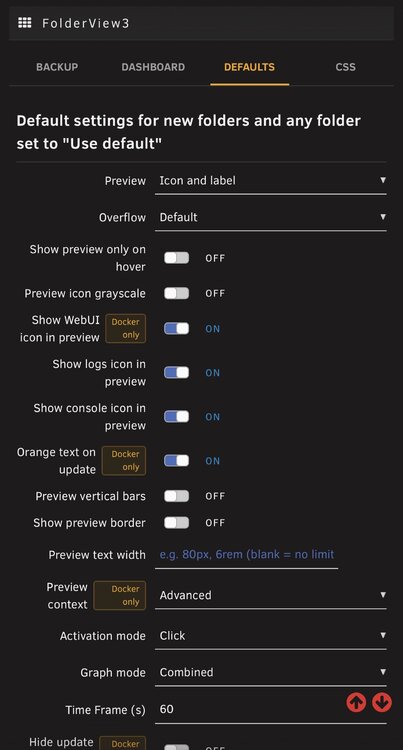Expand the Activation mode dropdown
Screen dimensions: 403x750
coord(271,636)
